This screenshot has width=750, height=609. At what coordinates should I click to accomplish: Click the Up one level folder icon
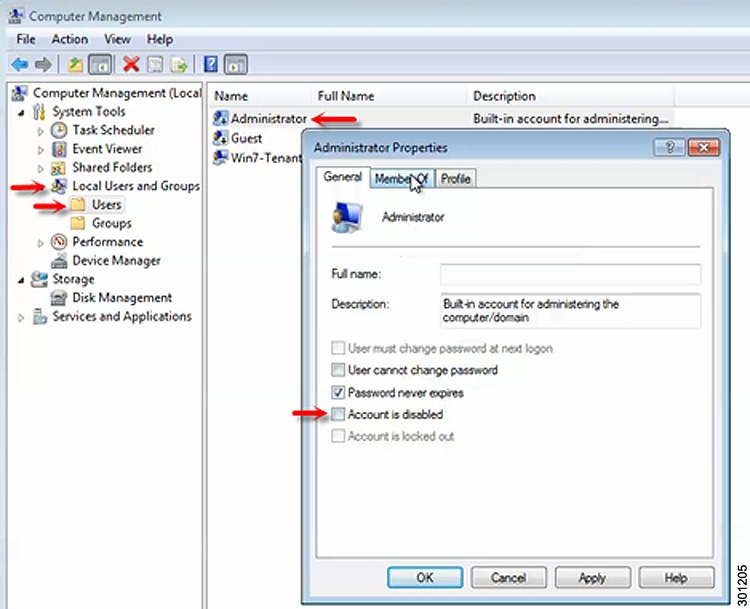75,64
